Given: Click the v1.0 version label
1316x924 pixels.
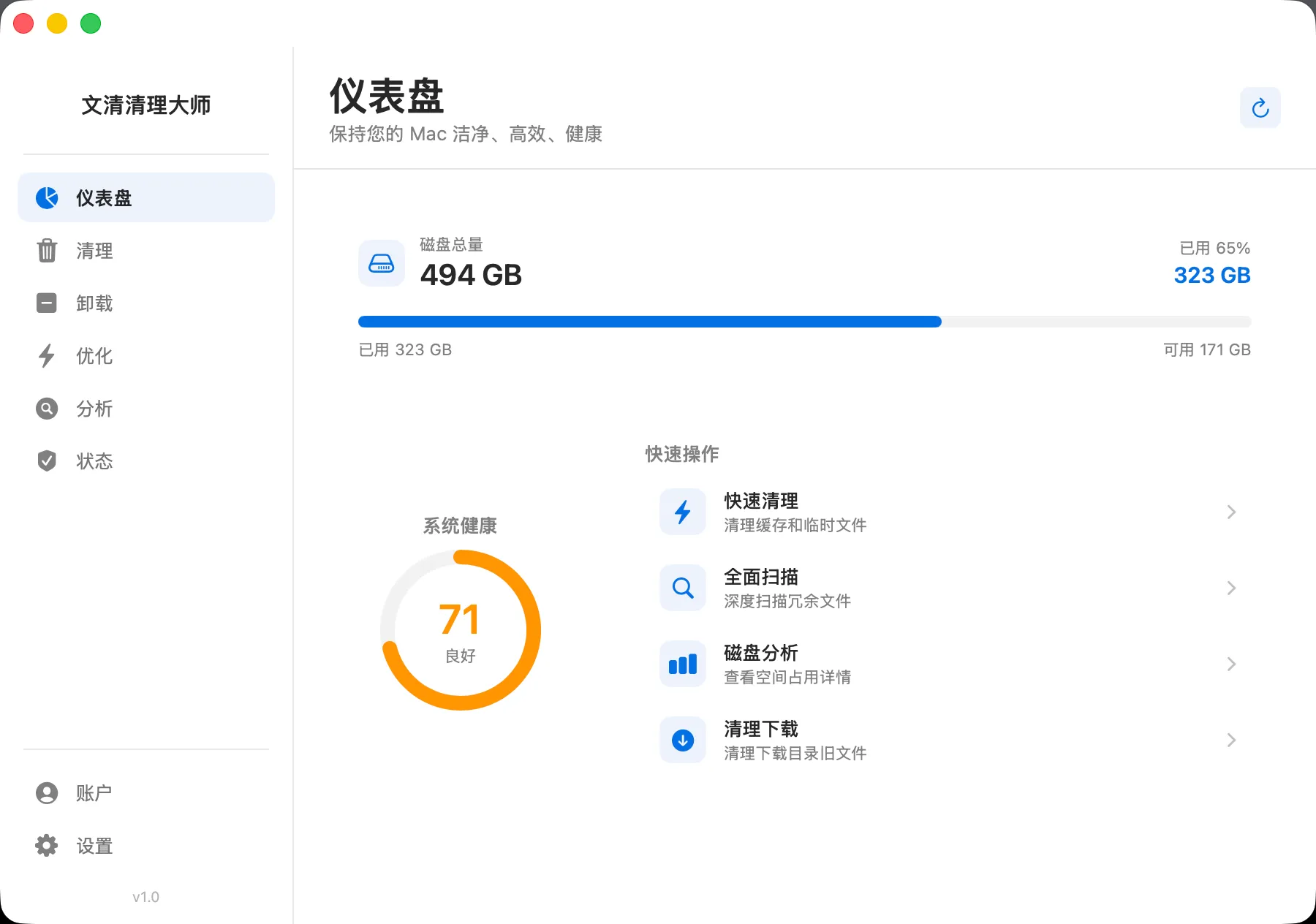Looking at the screenshot, I should pos(145,897).
